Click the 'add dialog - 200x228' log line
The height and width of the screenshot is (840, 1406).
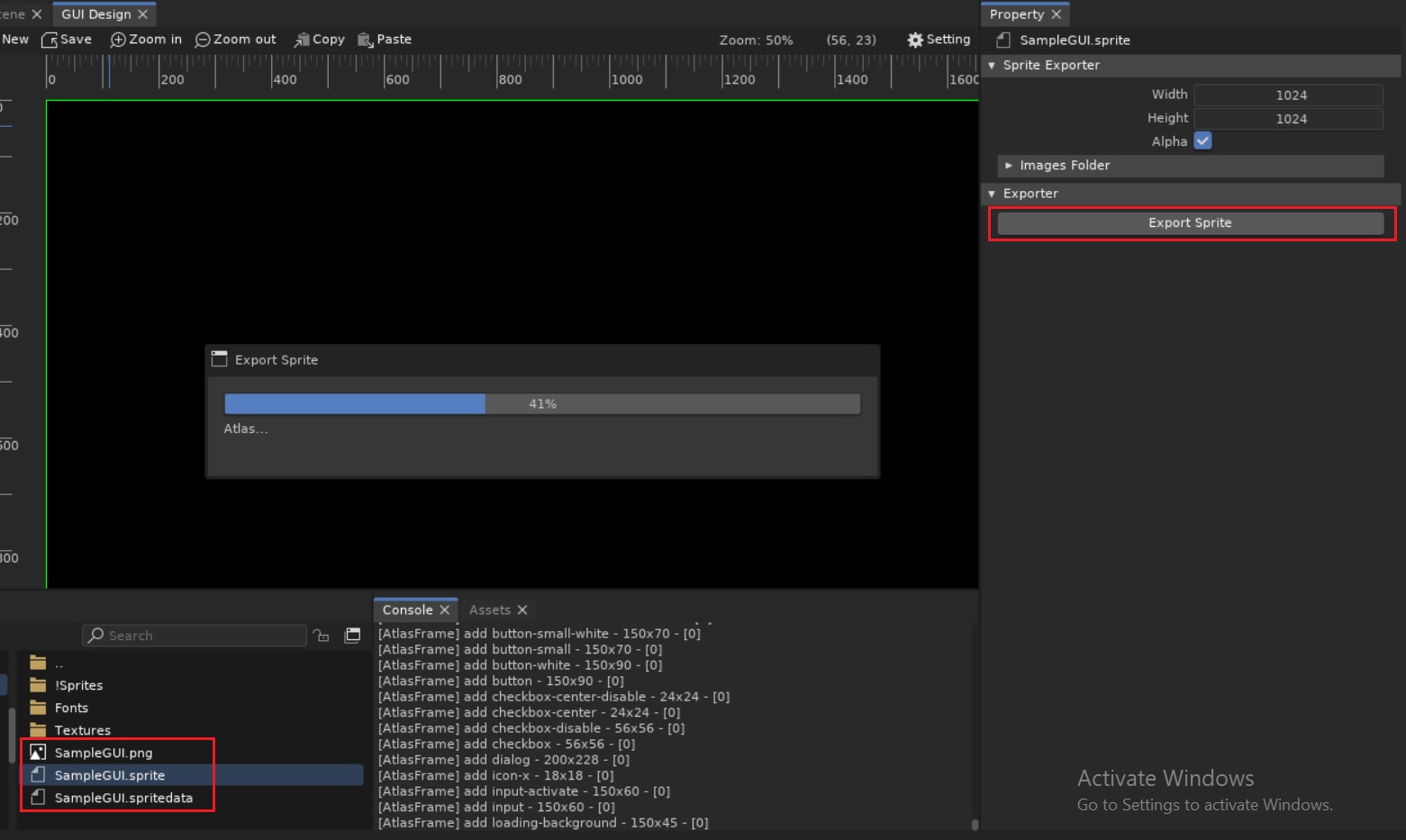tap(503, 760)
